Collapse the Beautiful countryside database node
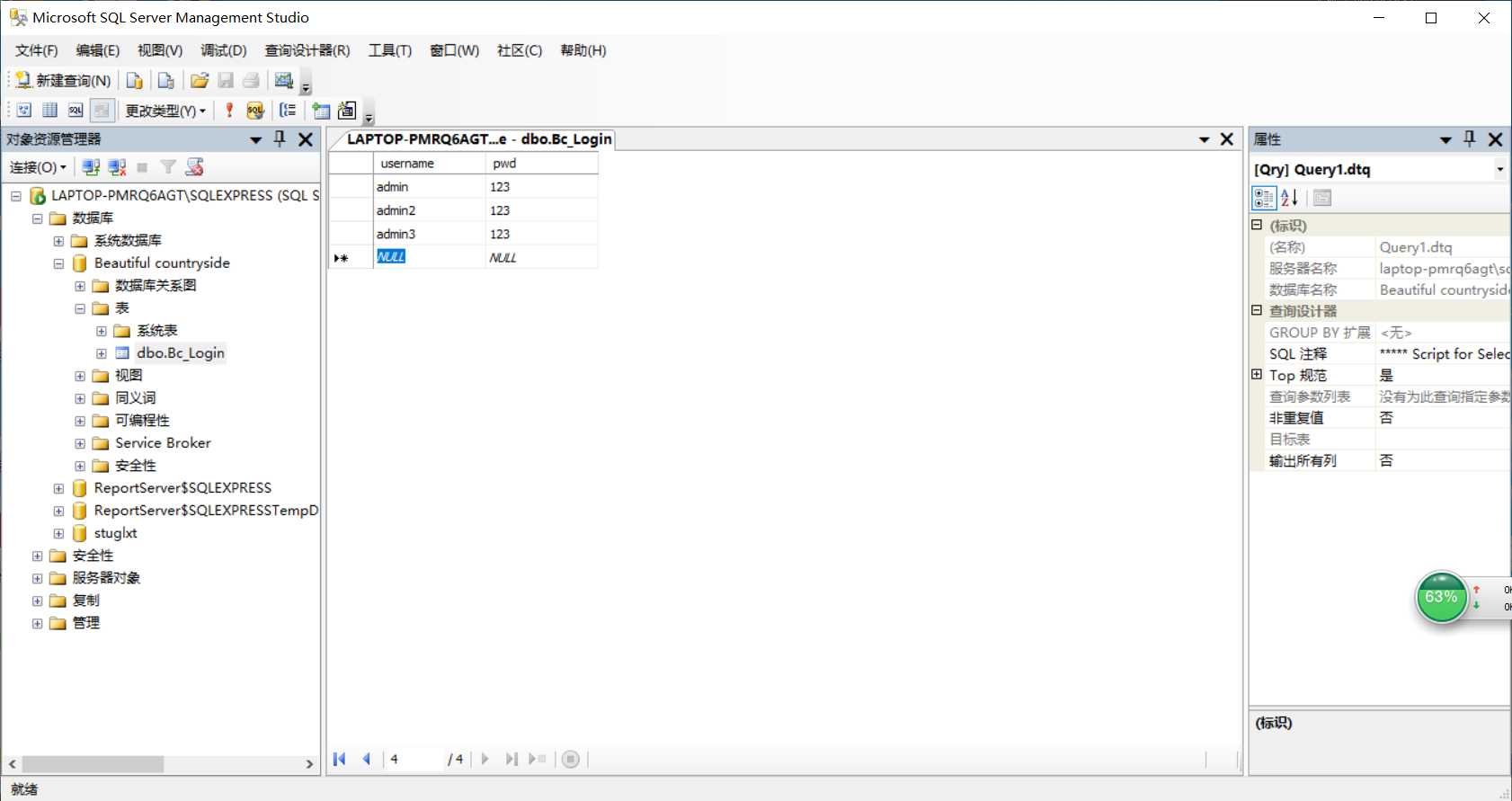Viewport: 1512px width, 801px height. [x=58, y=263]
